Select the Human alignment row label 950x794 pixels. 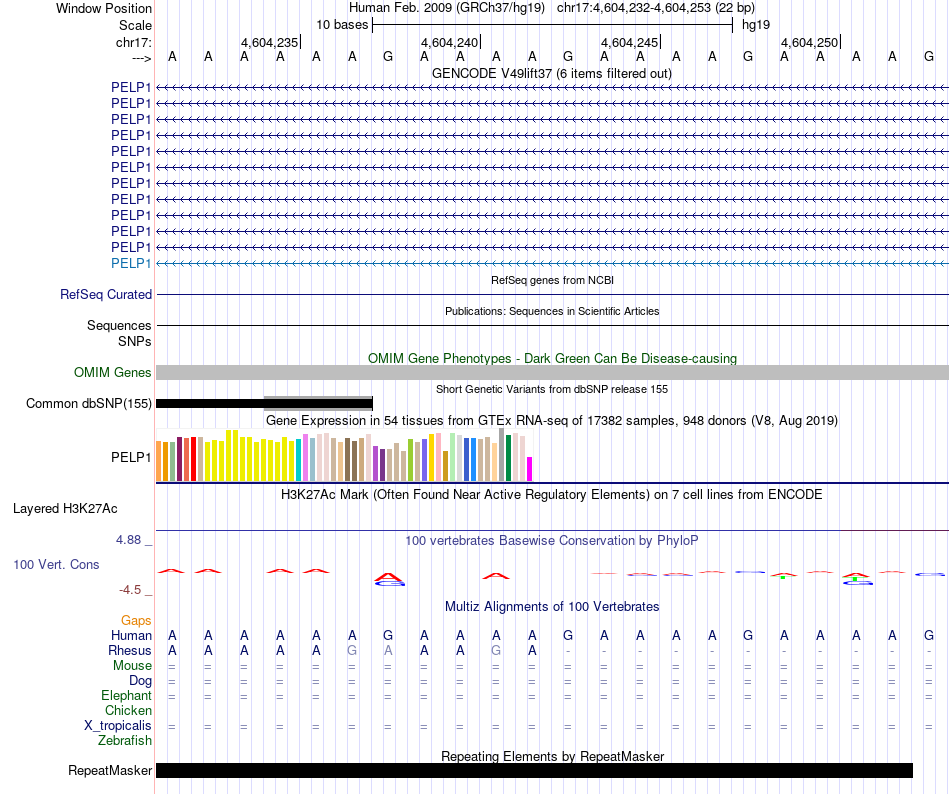[x=131, y=635]
